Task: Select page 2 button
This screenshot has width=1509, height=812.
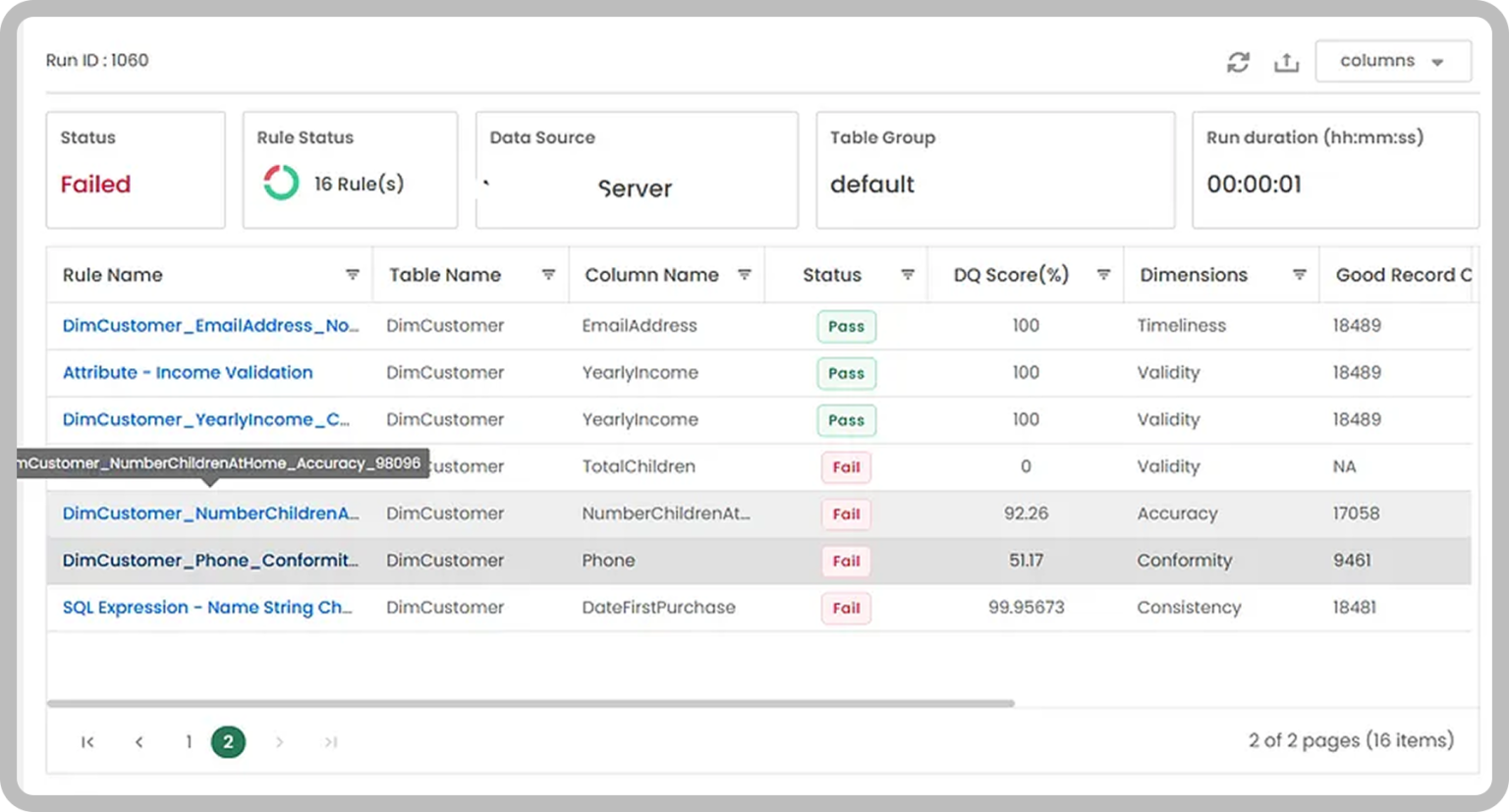Action: [228, 742]
